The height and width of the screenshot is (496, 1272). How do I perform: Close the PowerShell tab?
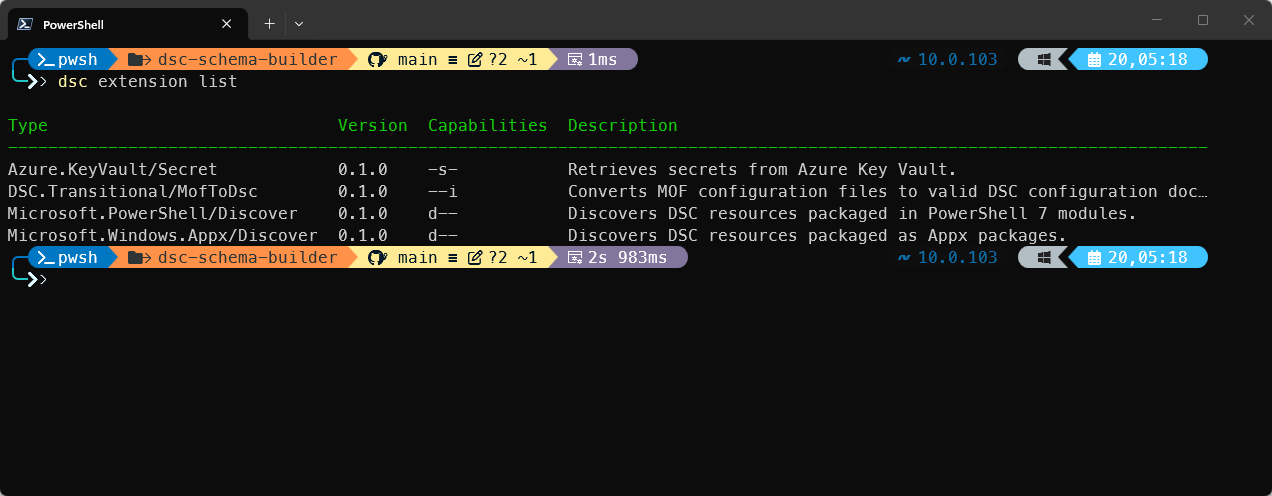(x=227, y=24)
